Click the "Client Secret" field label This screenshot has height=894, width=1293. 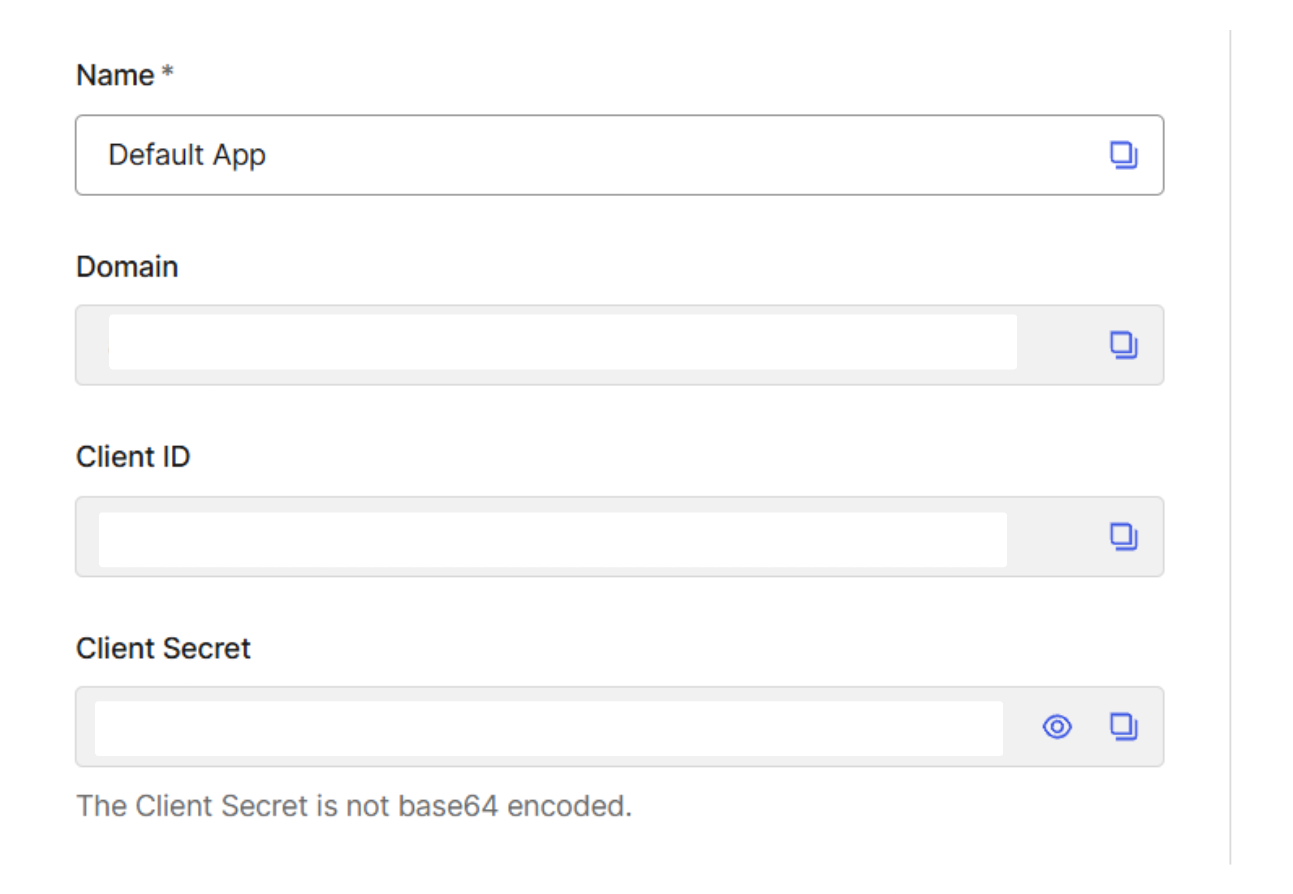point(163,648)
